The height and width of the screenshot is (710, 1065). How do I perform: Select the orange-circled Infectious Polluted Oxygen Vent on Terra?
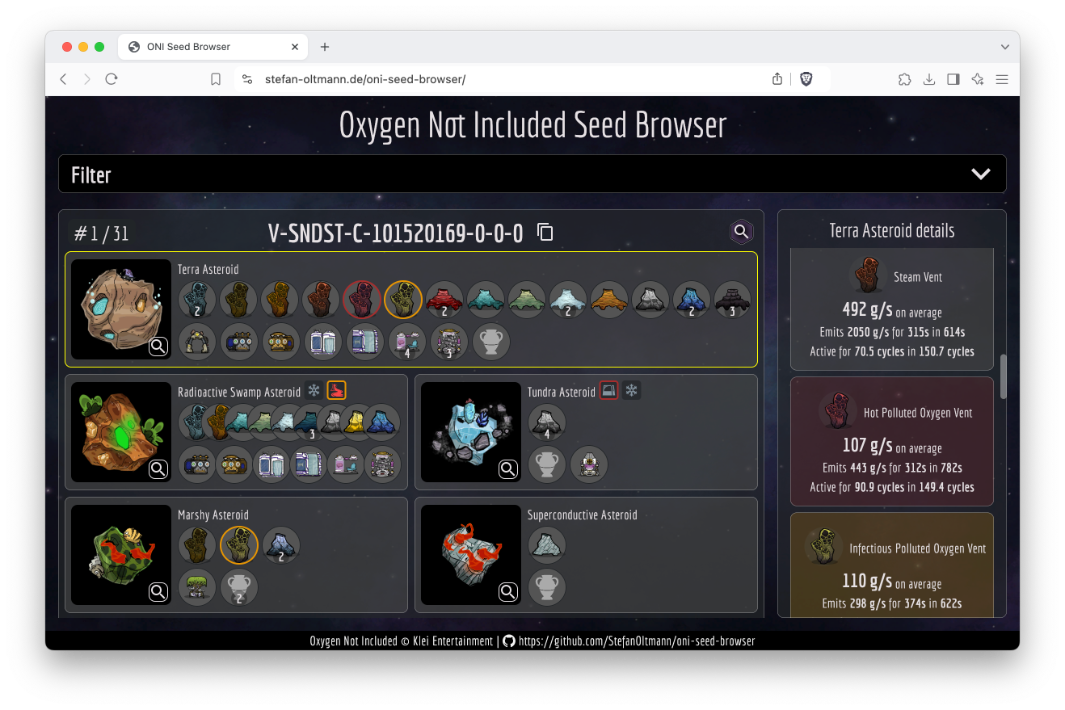pyautogui.click(x=403, y=299)
